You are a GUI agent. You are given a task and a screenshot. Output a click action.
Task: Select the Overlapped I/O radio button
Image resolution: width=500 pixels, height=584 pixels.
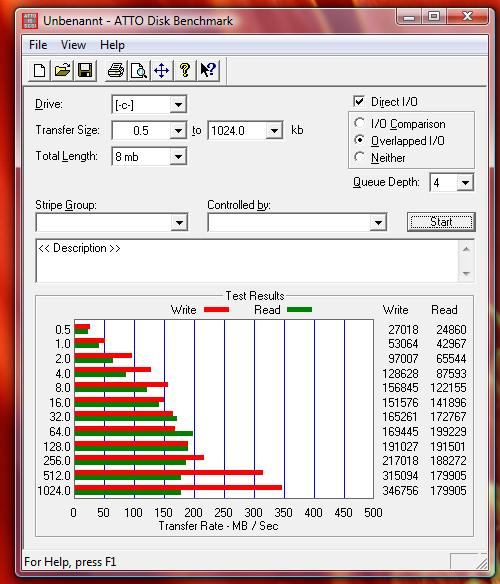(360, 140)
